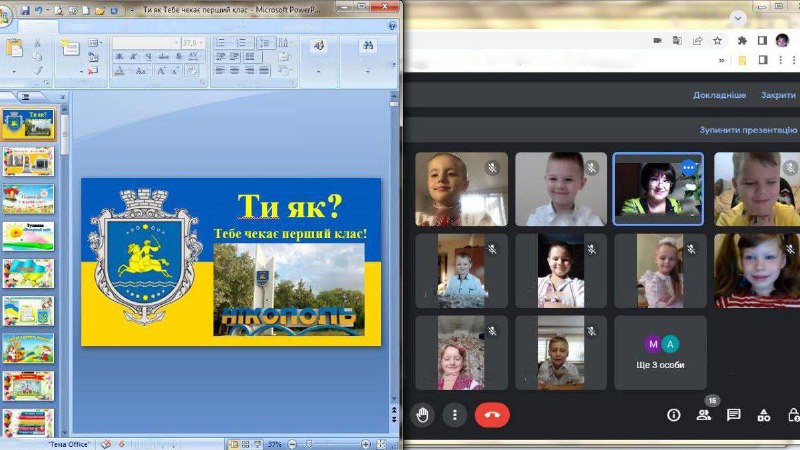Toggle underline text formatting in the ribbon
The image size is (800, 450).
pos(147,58)
